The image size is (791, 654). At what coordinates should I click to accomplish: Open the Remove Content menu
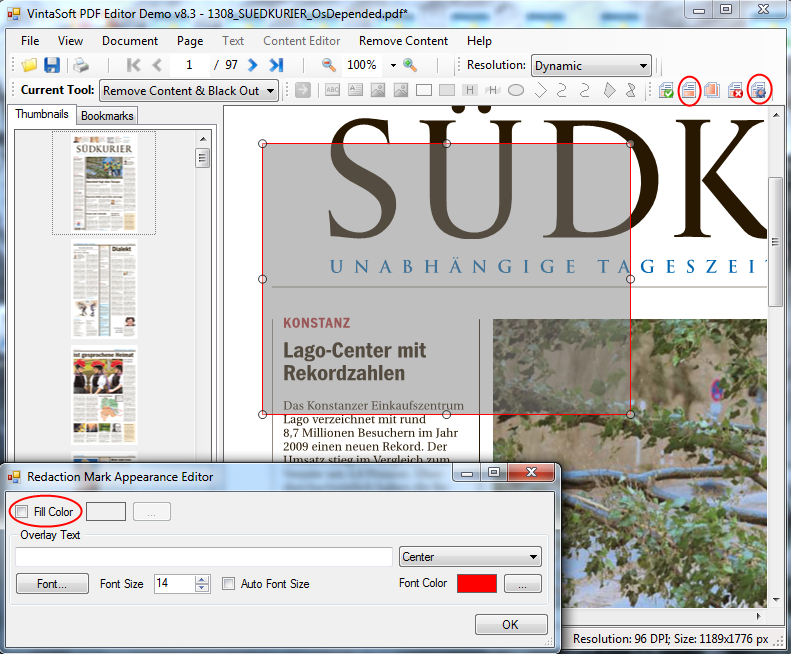[x=403, y=41]
